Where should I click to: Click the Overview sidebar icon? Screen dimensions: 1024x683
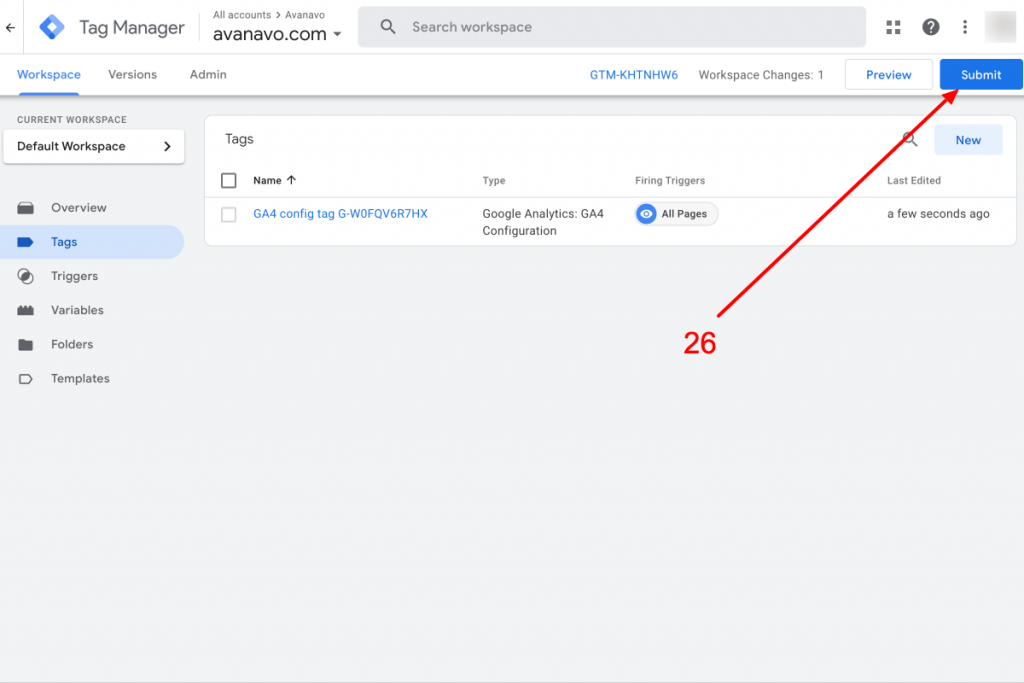[25, 208]
